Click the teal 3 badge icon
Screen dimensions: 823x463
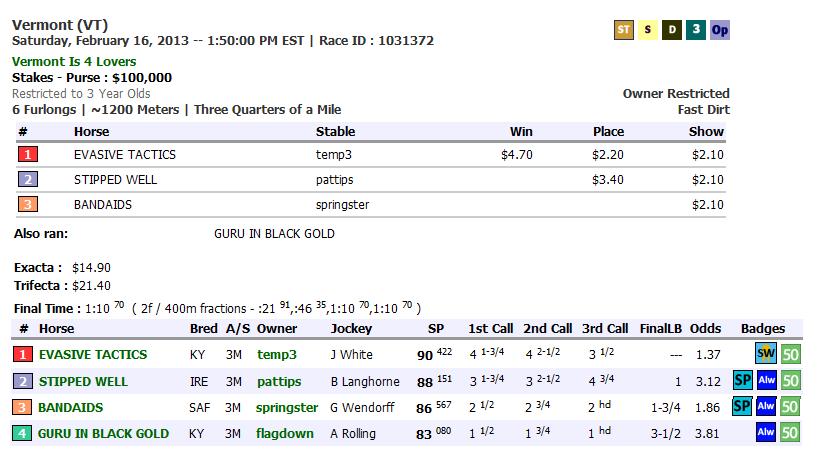[x=696, y=30]
